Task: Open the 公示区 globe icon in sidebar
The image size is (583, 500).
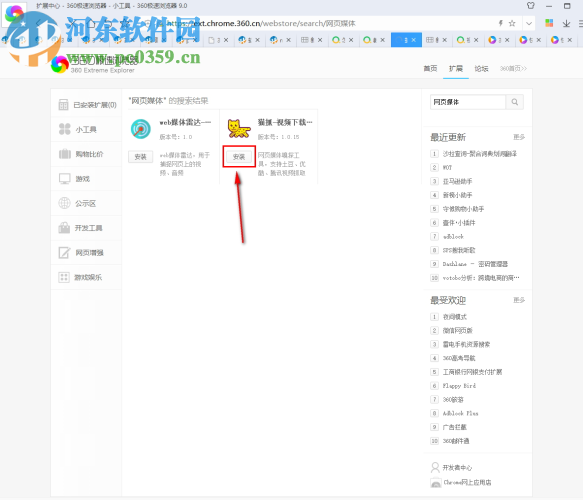Action: pos(64,203)
